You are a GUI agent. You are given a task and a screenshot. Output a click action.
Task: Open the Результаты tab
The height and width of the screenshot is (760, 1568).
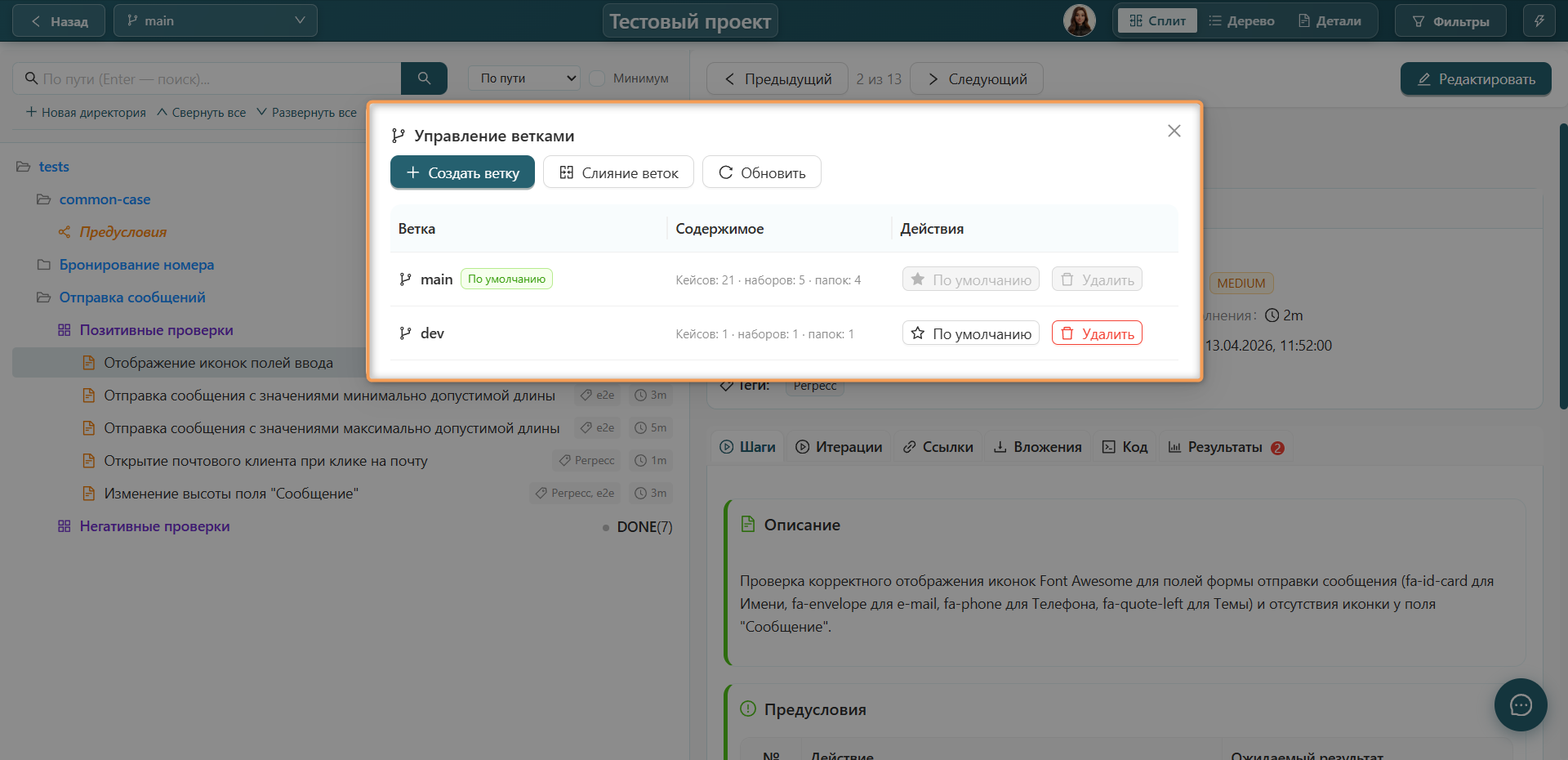pyautogui.click(x=1226, y=447)
